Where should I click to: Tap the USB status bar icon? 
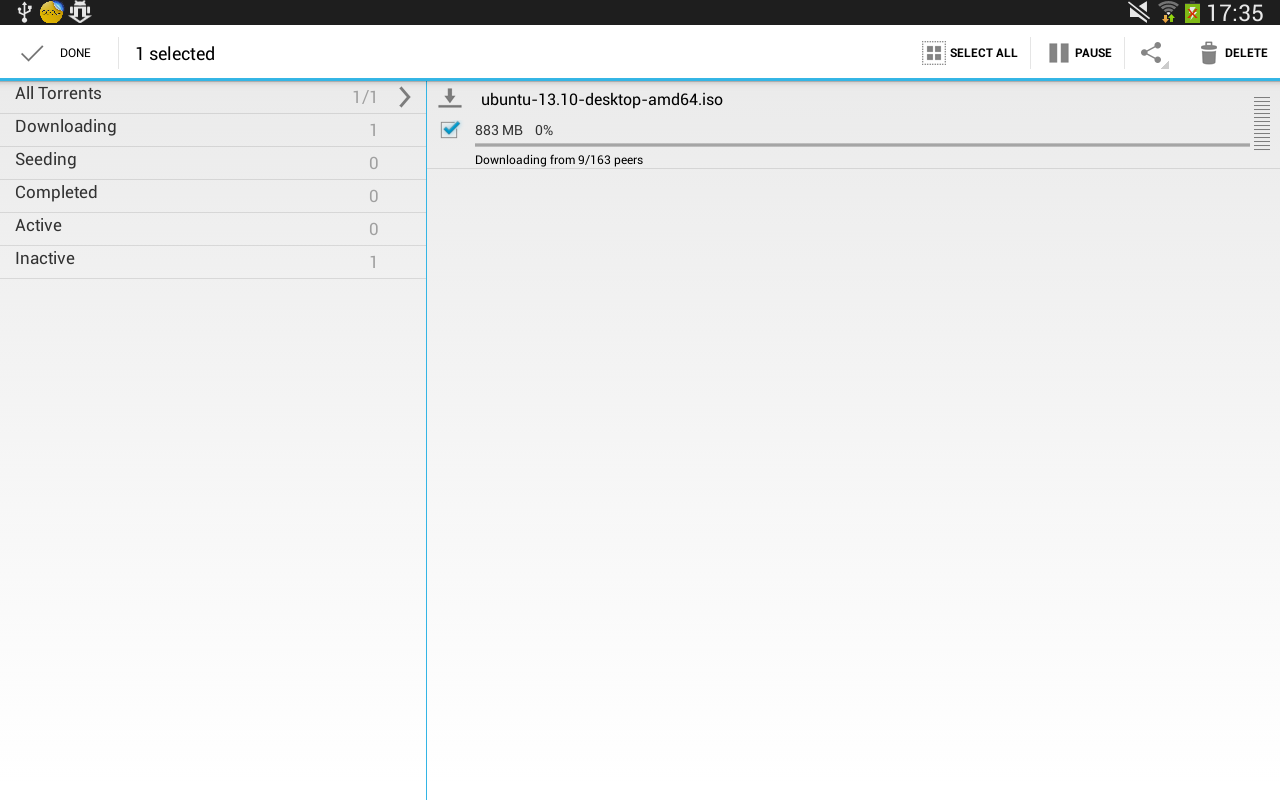[x=25, y=12]
